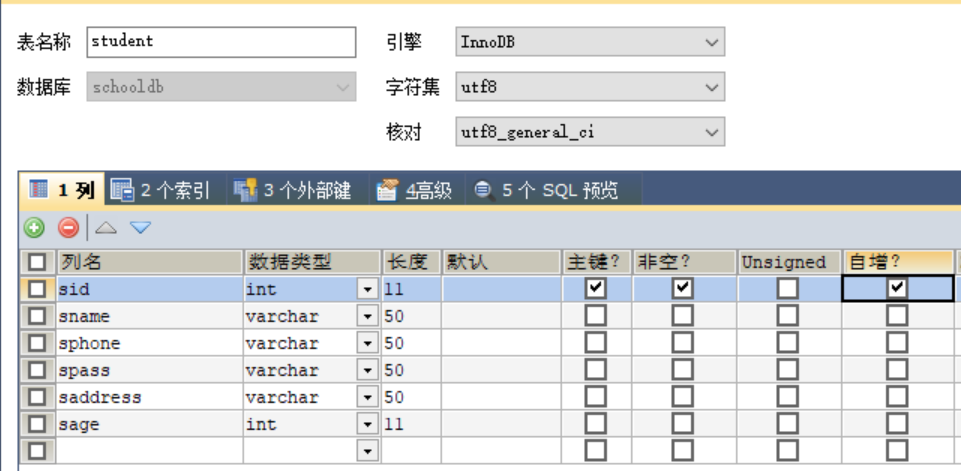The image size is (961, 471).
Task: Check the 非空 checkbox for spass
Action: pos(682,369)
